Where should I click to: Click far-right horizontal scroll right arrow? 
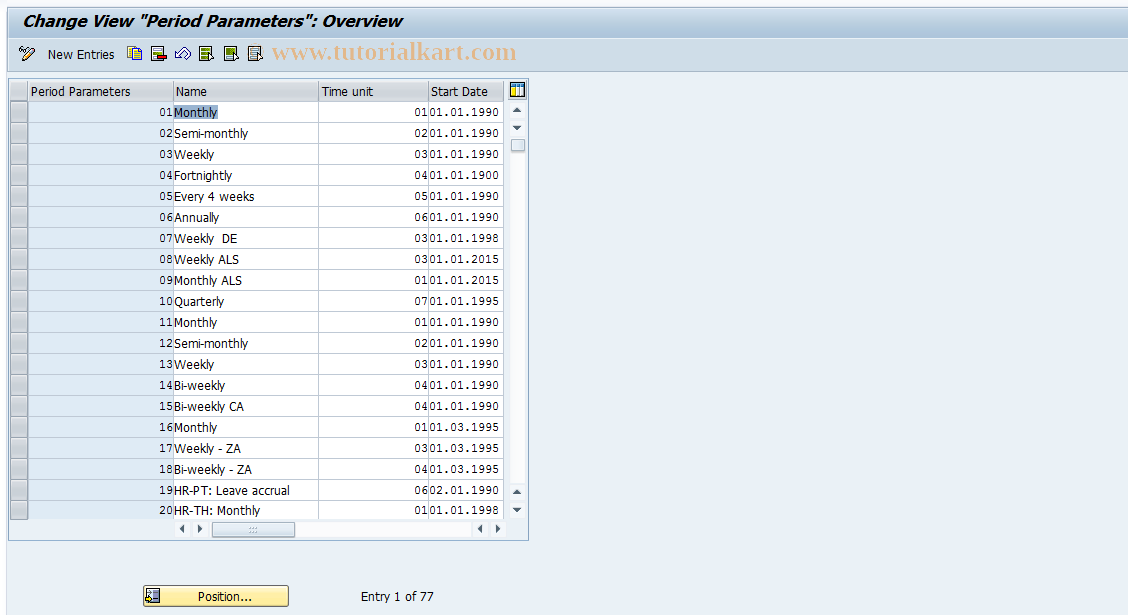pyautogui.click(x=497, y=529)
